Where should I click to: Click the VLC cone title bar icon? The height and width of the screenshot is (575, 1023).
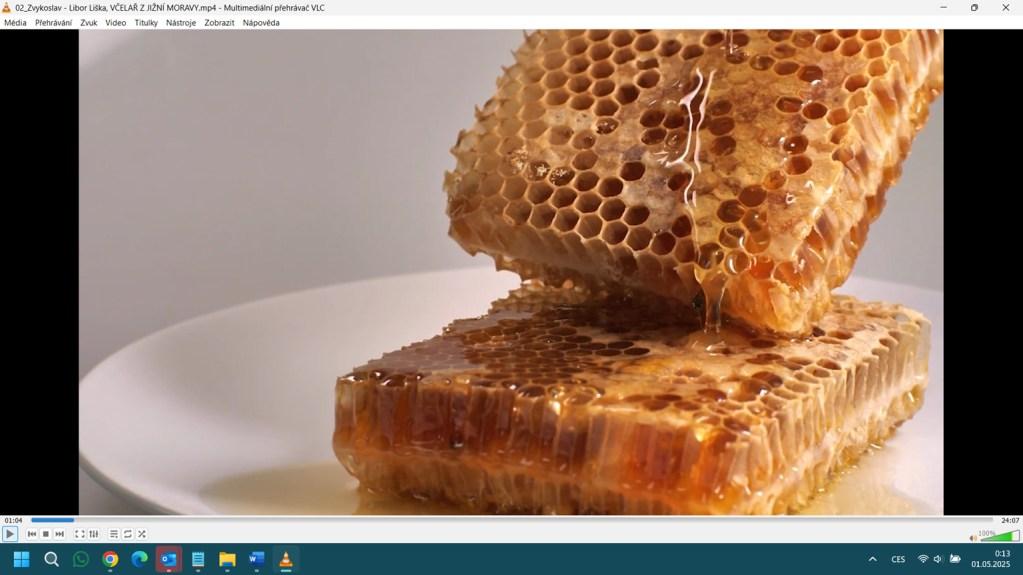pyautogui.click(x=7, y=8)
